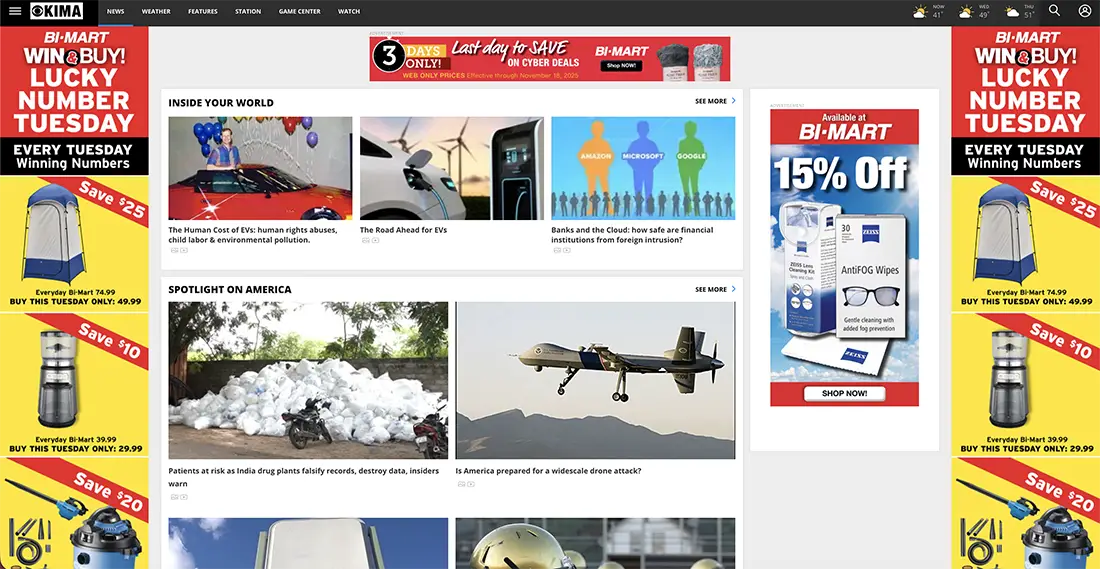Click right sidebar Save $20 shop vac offer
The height and width of the screenshot is (569, 1100).
tap(1025, 514)
